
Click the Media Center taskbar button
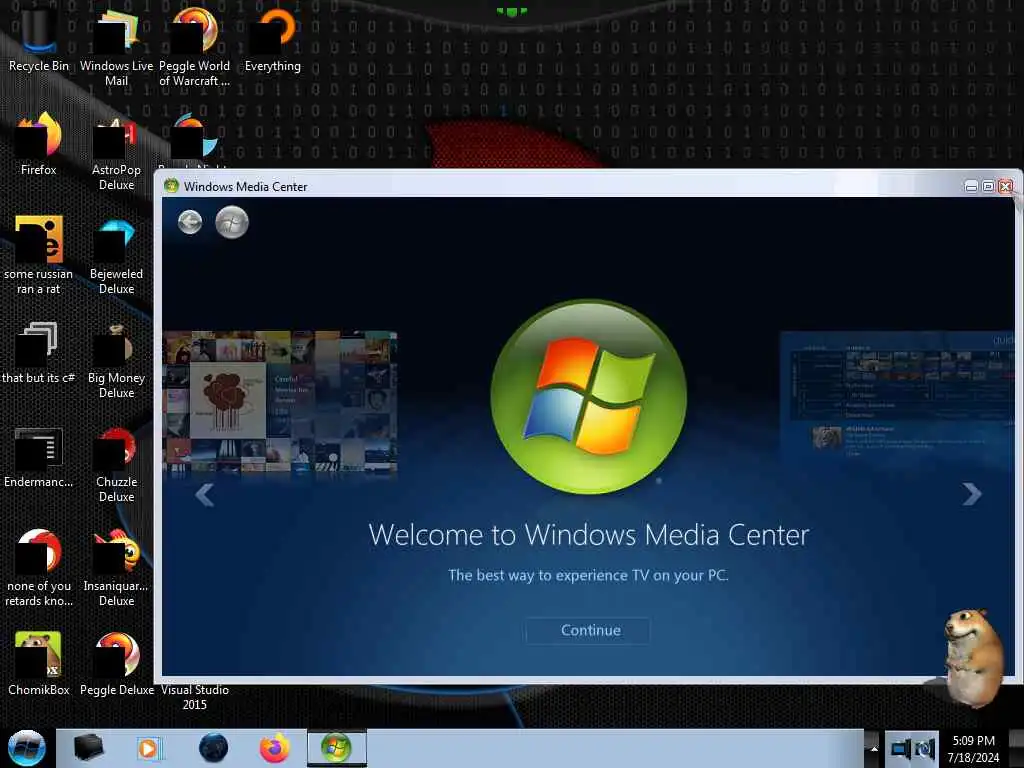(x=337, y=748)
